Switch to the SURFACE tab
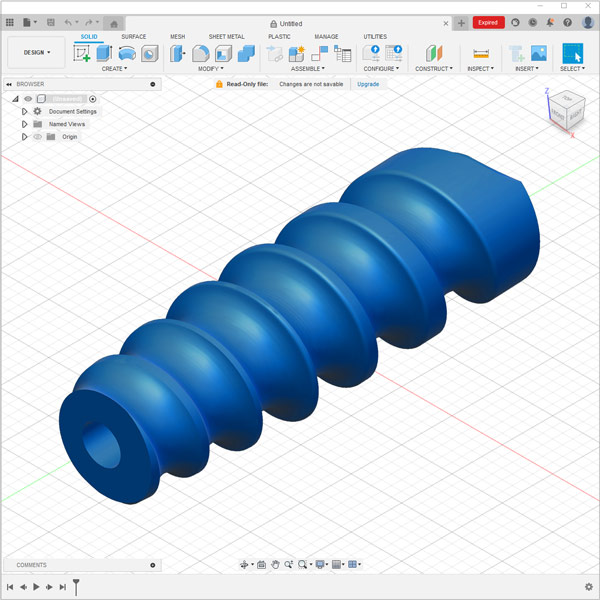Screen dimensions: 600x600 pyautogui.click(x=133, y=37)
